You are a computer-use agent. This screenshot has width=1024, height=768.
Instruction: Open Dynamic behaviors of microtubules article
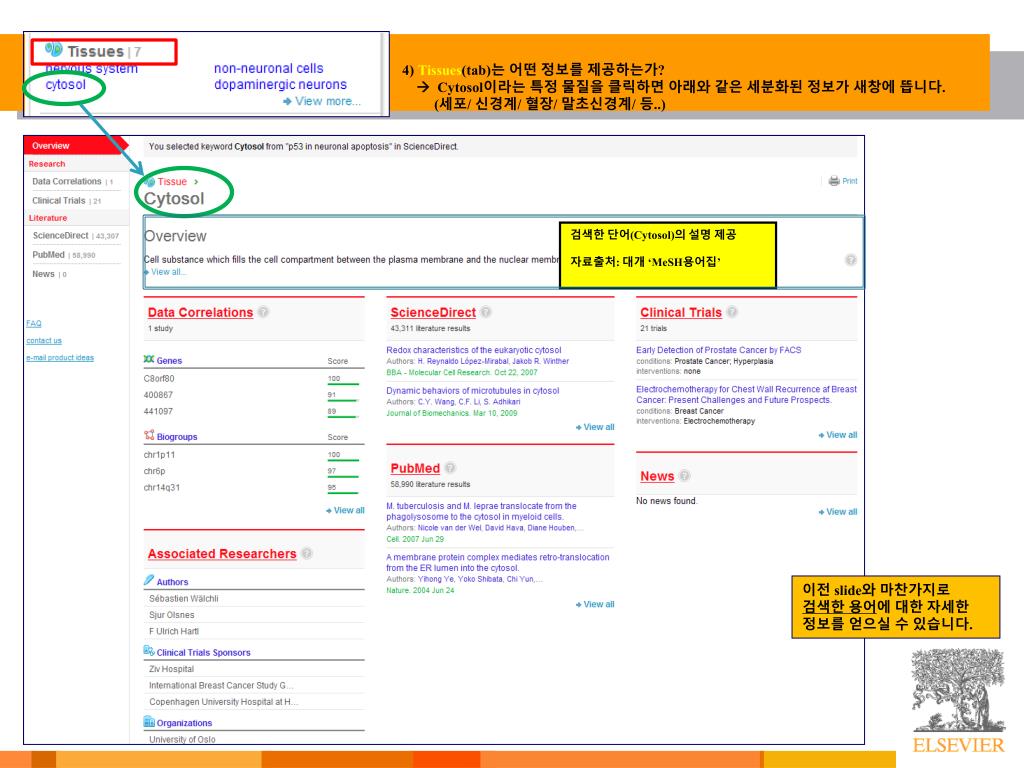pyautogui.click(x=472, y=391)
